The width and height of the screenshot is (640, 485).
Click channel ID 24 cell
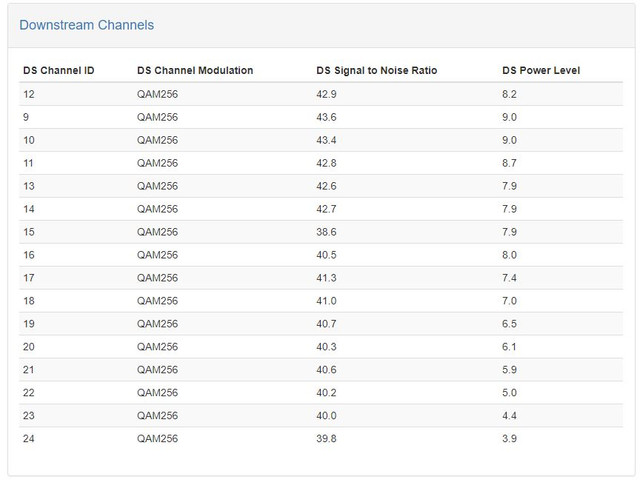[x=29, y=438]
